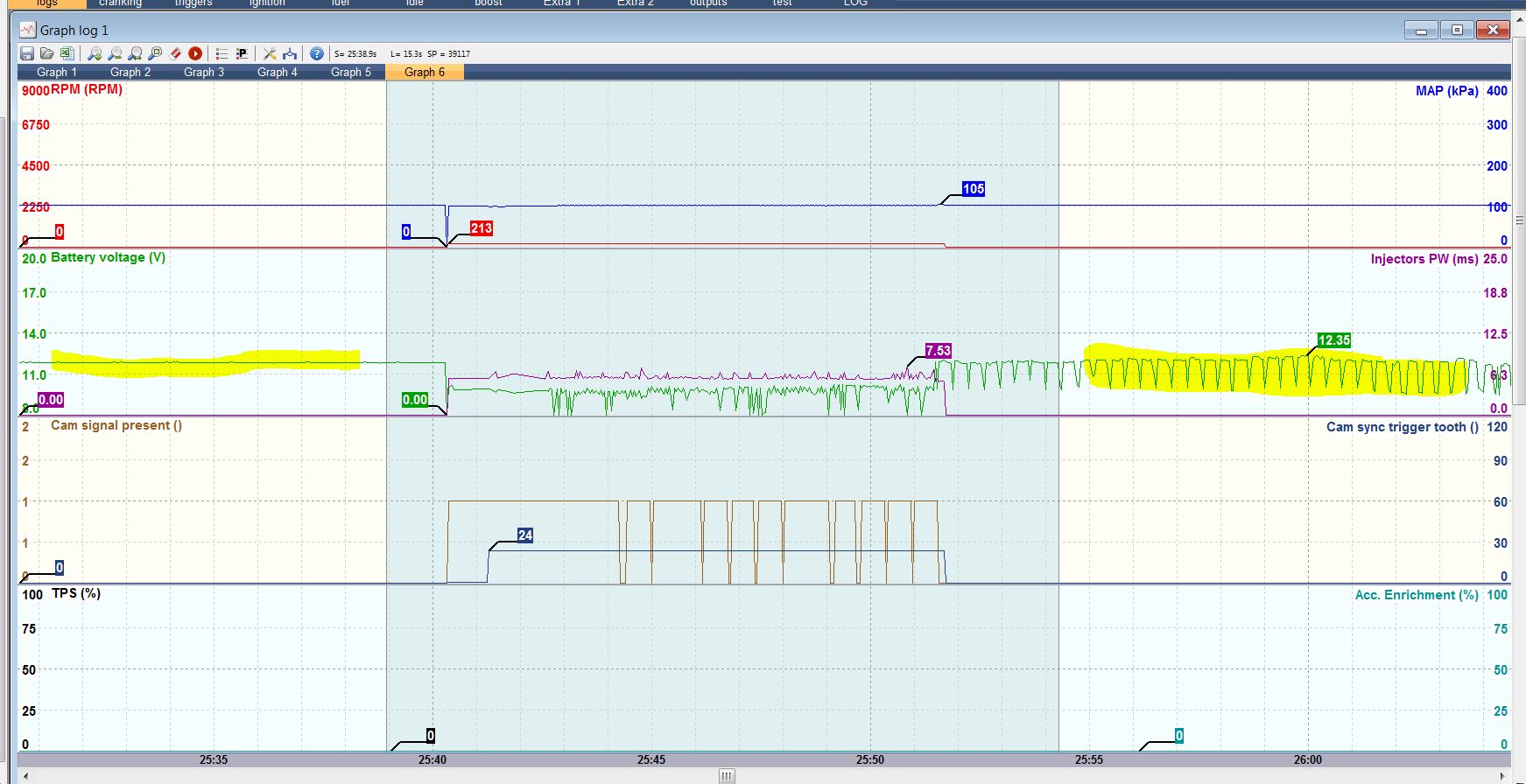The width and height of the screenshot is (1526, 784).
Task: Click the horizontal scrollbar thumb grip
Action: (x=727, y=776)
